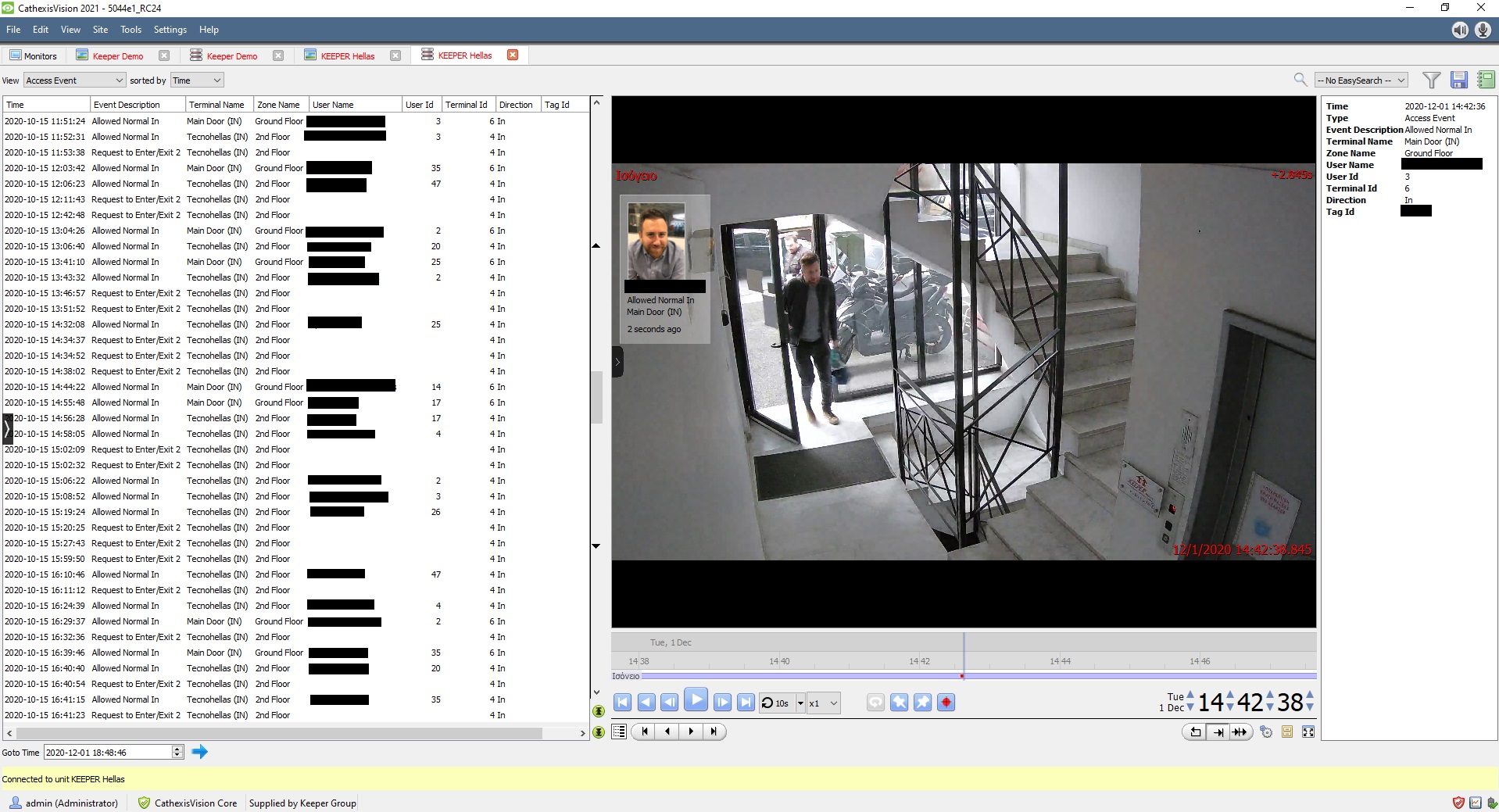Open the Tools menu
1499x812 pixels.
click(131, 30)
